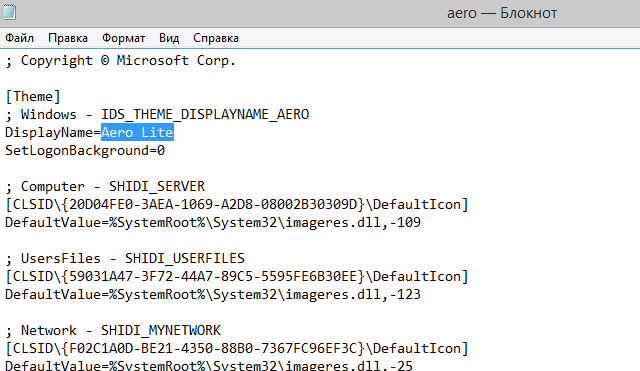The height and width of the screenshot is (371, 640).
Task: Click the '[Theme]' section header line
Action: (x=33, y=97)
